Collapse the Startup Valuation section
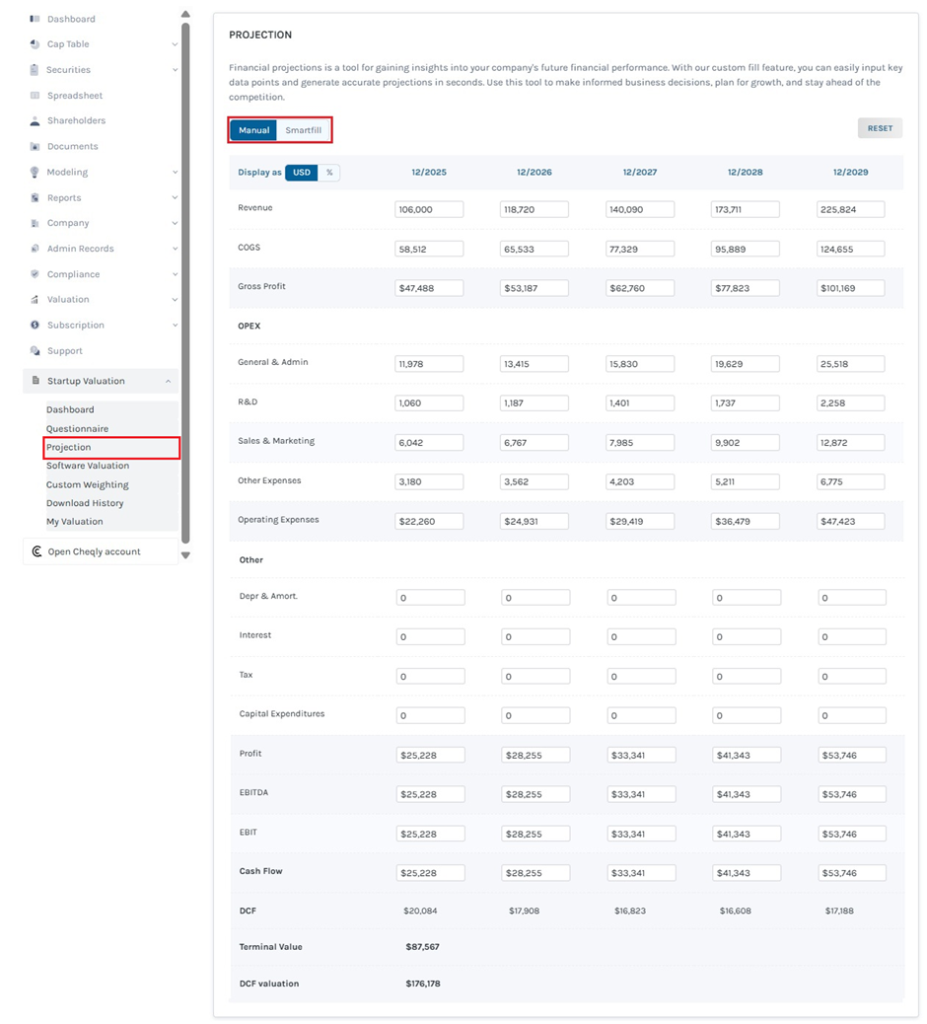 pyautogui.click(x=168, y=381)
